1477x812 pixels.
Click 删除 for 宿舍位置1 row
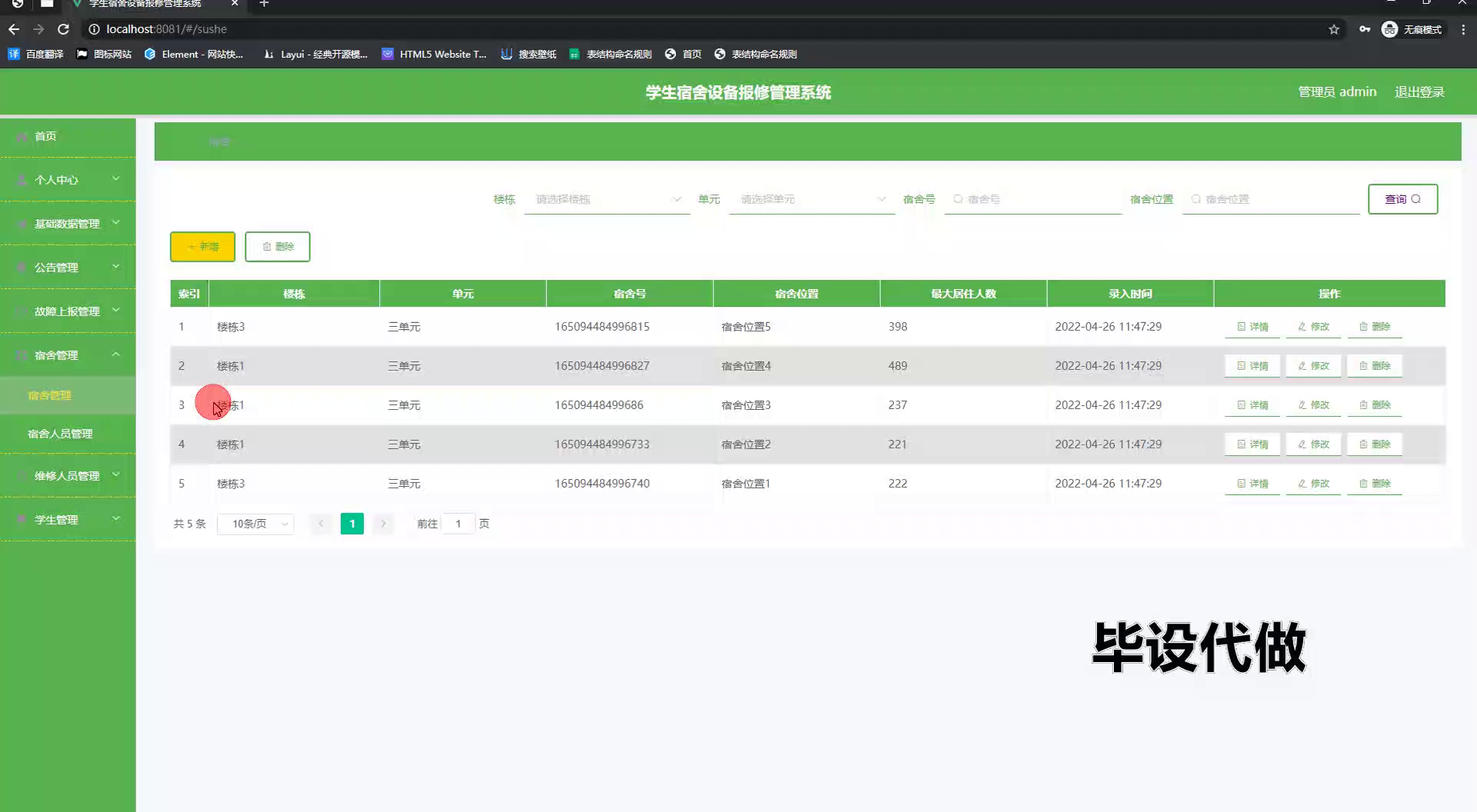point(1374,484)
